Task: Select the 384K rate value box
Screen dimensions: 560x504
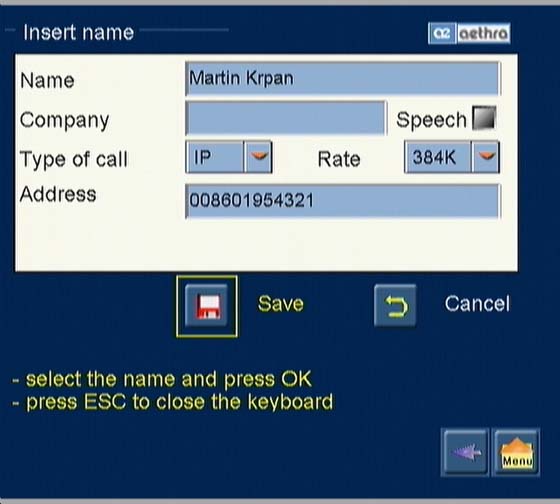Action: point(438,157)
